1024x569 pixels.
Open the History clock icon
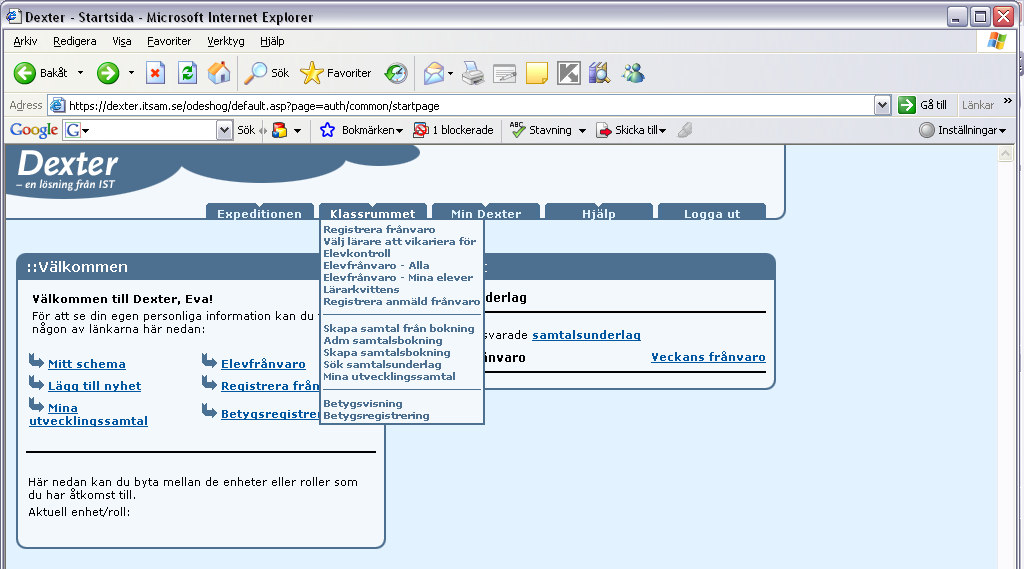(x=396, y=73)
